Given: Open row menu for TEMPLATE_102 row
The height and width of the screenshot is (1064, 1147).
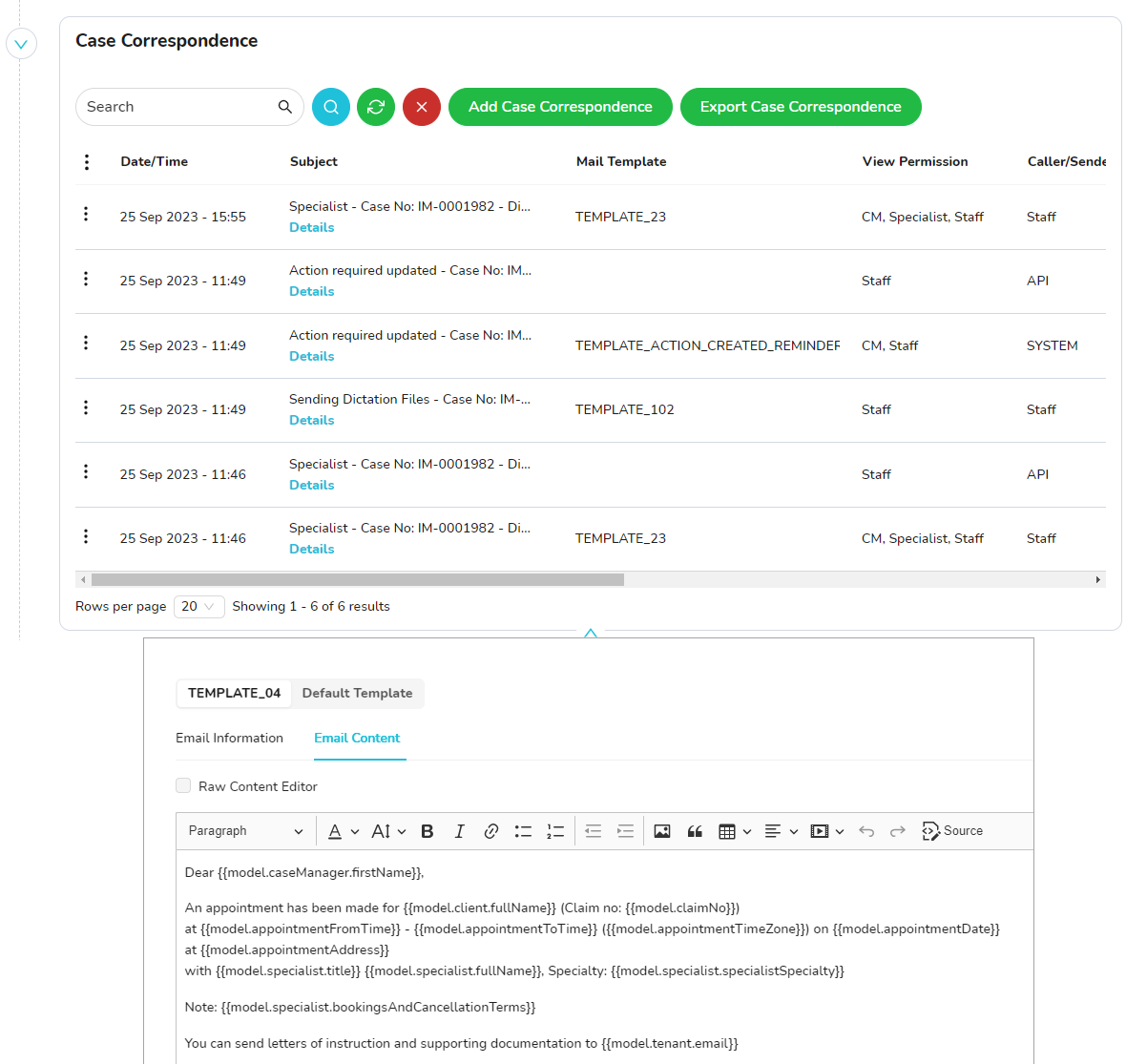Looking at the screenshot, I should (86, 407).
